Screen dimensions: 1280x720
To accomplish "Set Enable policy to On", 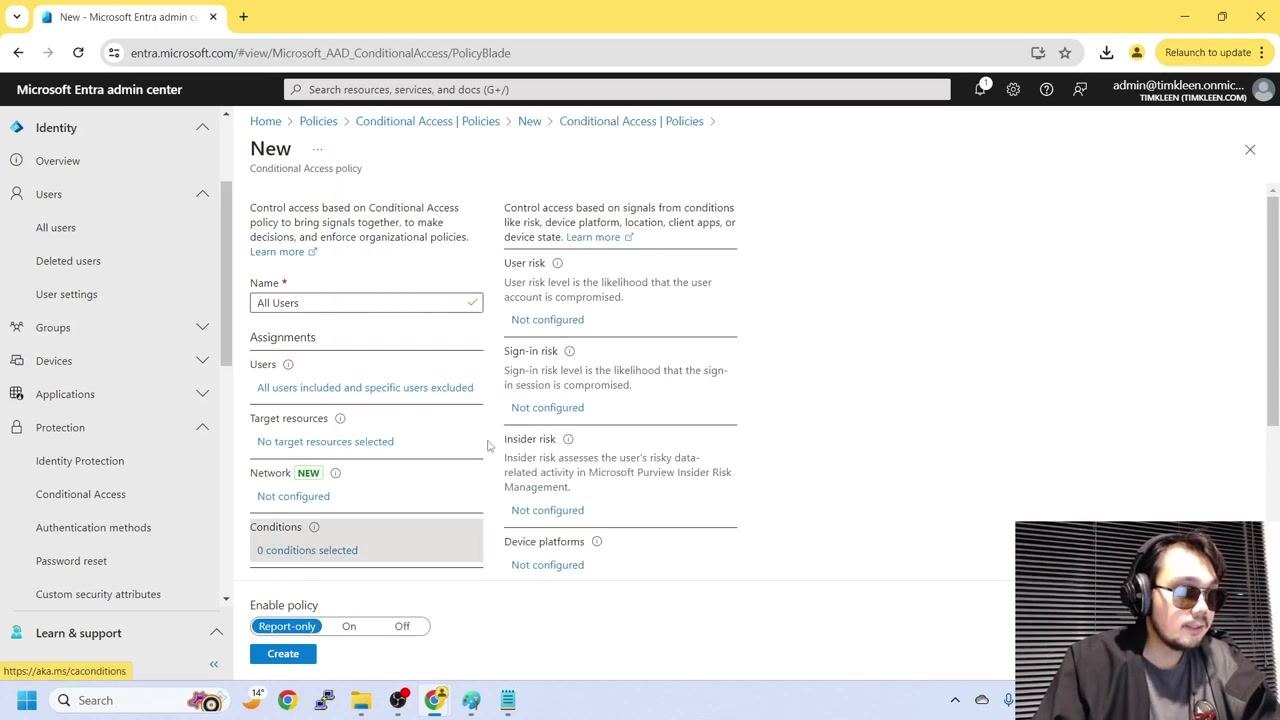I will (x=349, y=626).
